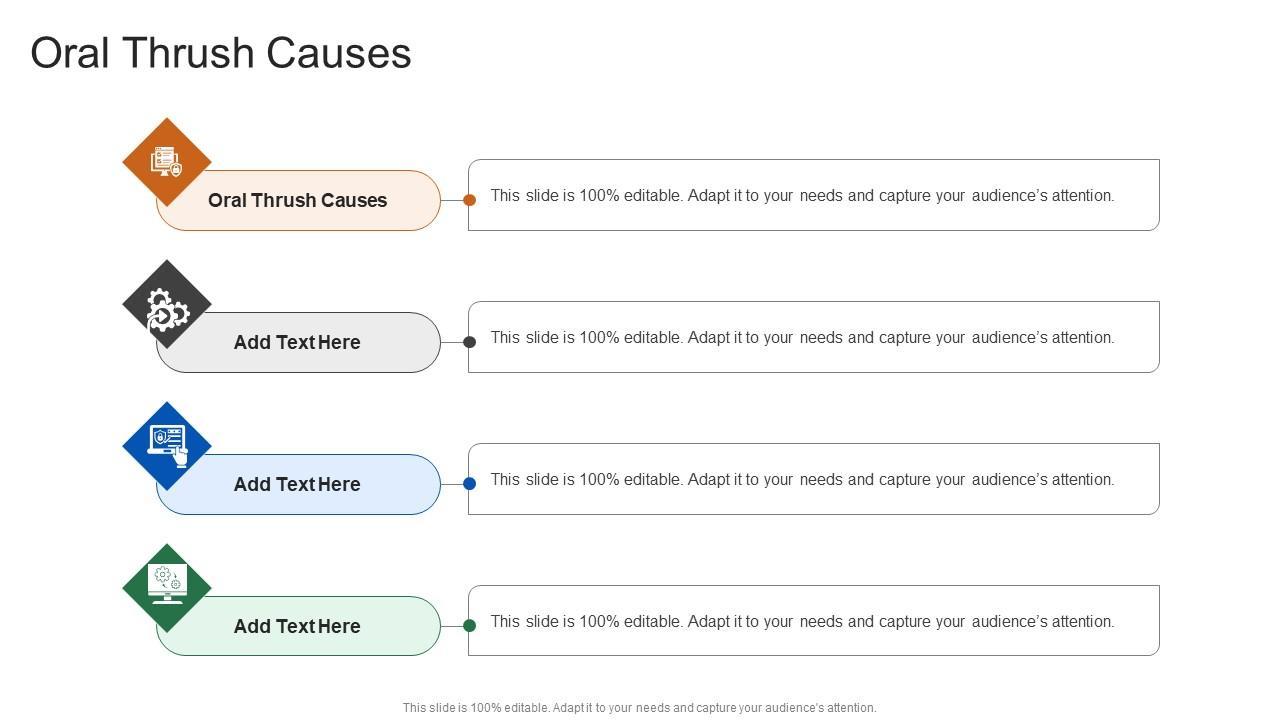
Task: Select the green connector dot
Action: 469,626
